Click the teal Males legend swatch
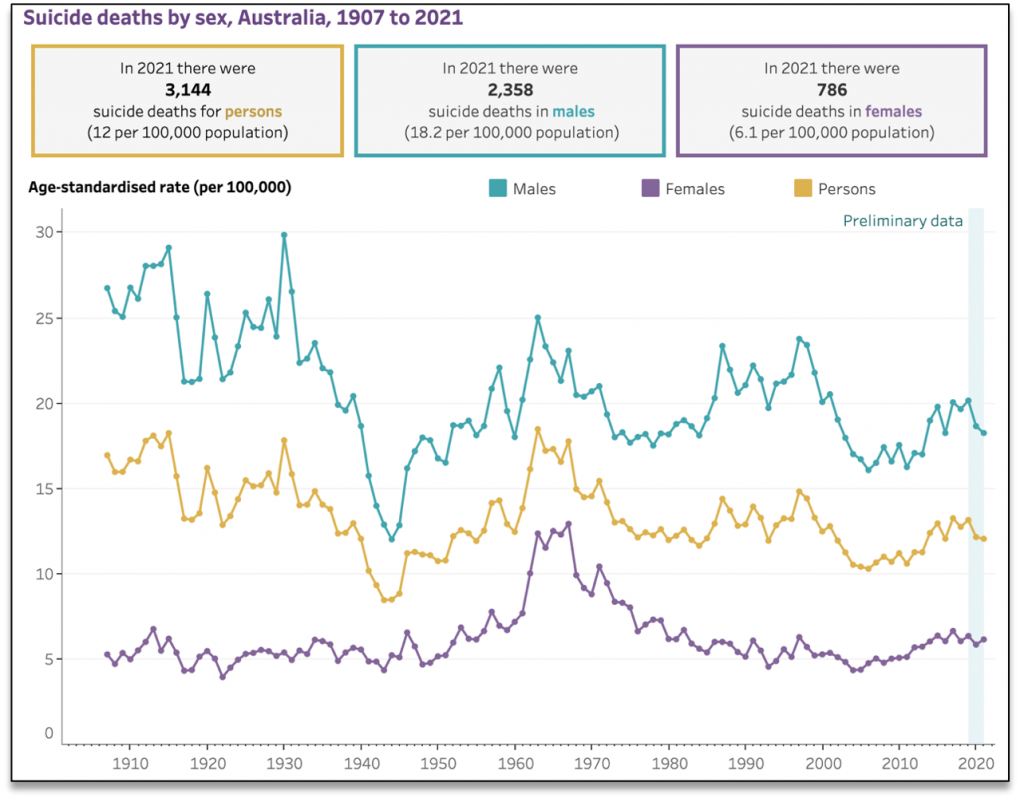The image size is (1024, 802). tap(498, 189)
